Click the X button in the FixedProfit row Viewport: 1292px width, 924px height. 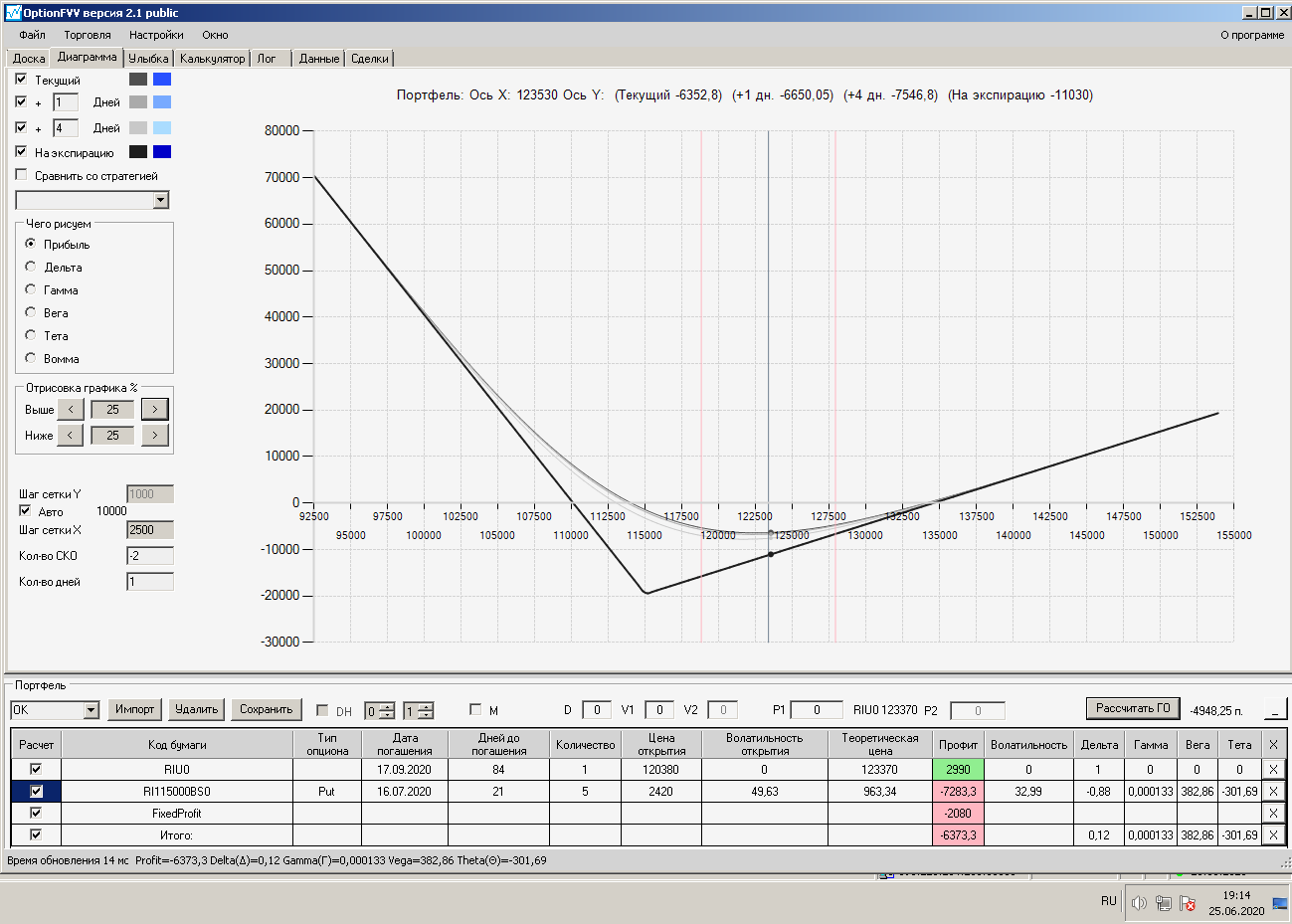(x=1273, y=813)
